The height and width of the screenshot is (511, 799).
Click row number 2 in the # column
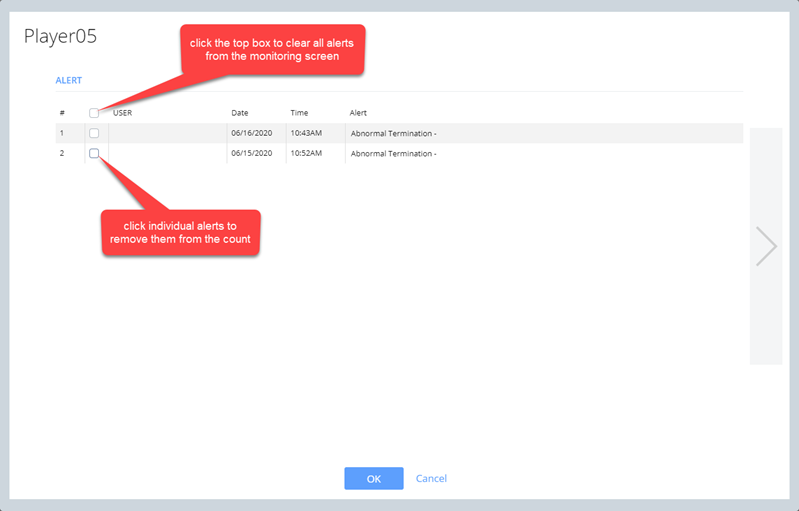(x=62, y=153)
